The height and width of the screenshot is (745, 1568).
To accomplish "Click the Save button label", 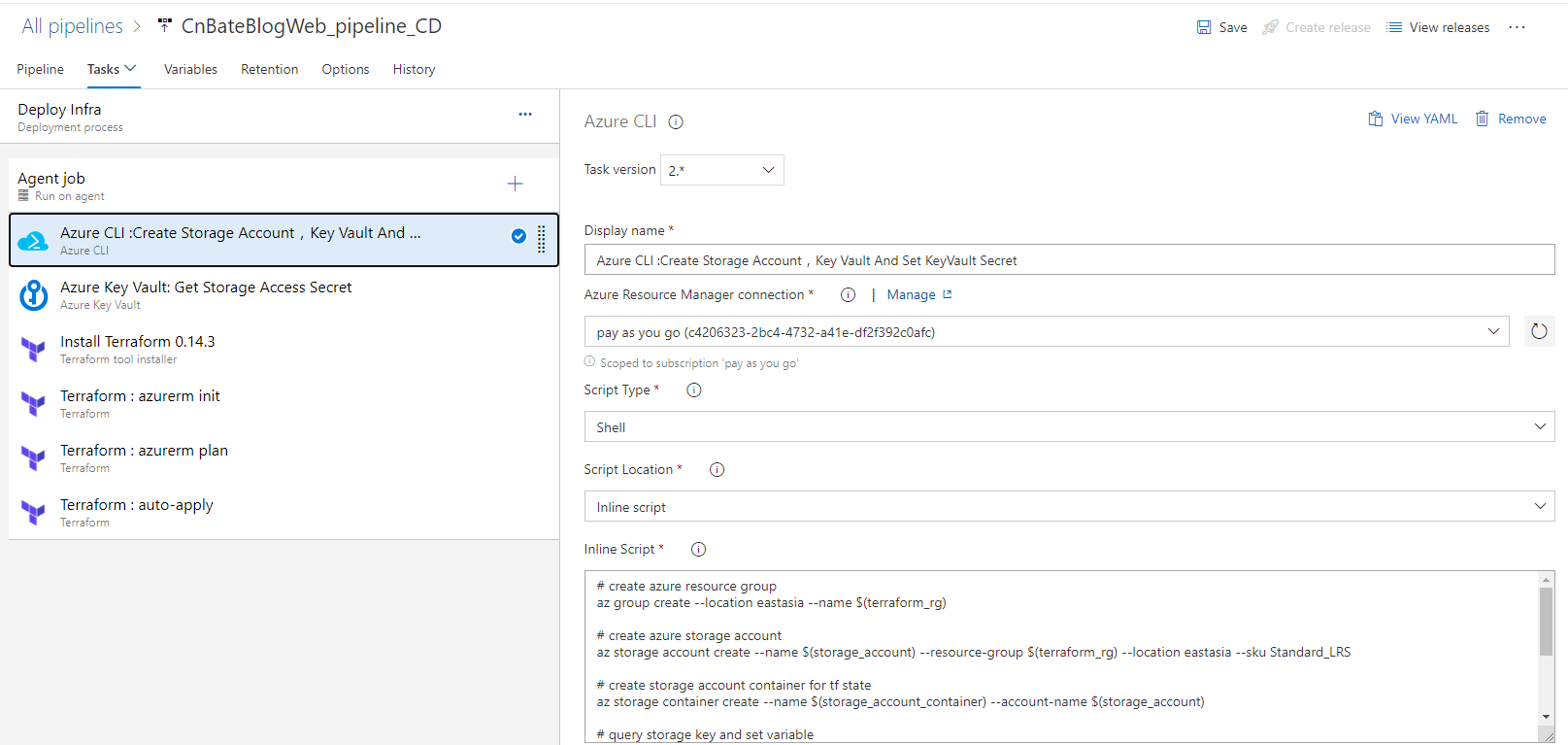I will [1233, 27].
